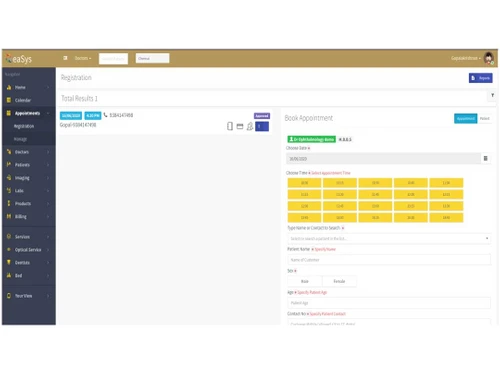Click the Approved status badge
The height and width of the screenshot is (375, 500).
click(262, 116)
